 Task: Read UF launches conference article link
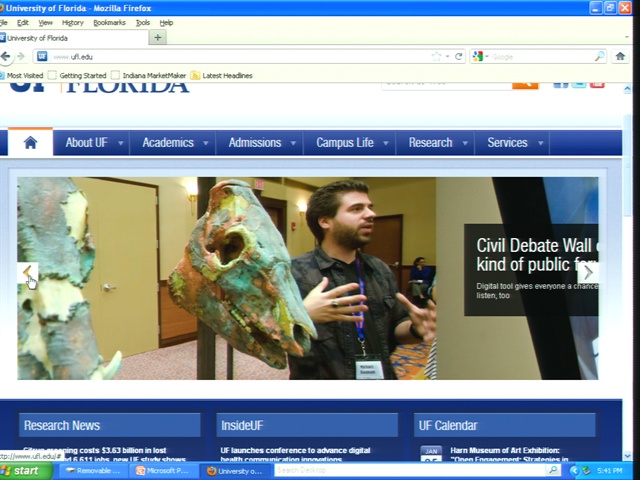(x=295, y=454)
